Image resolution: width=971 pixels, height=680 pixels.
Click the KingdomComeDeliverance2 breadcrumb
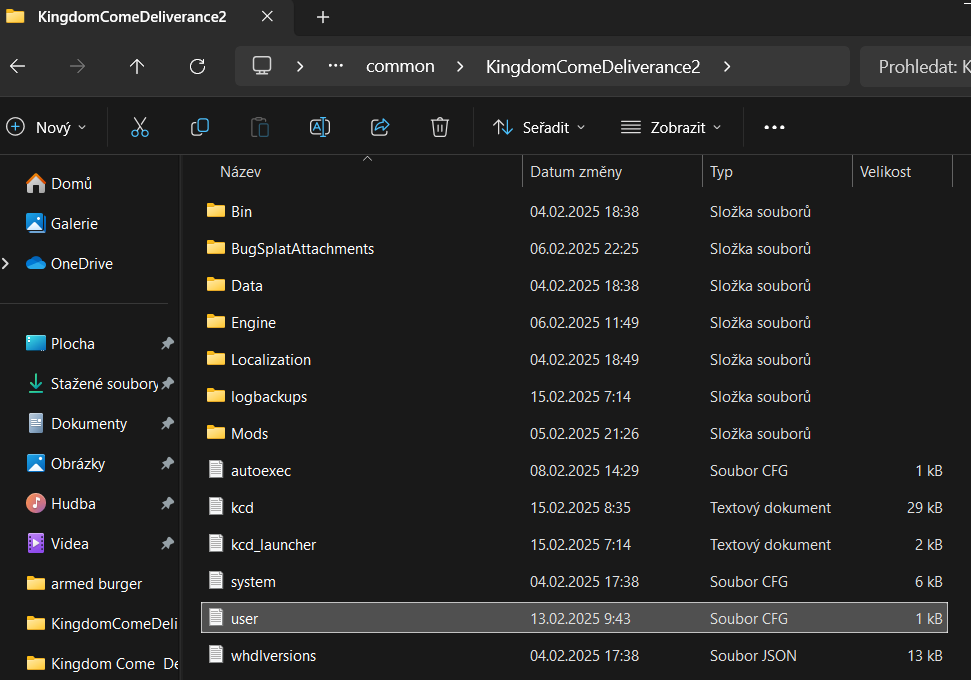(x=593, y=67)
